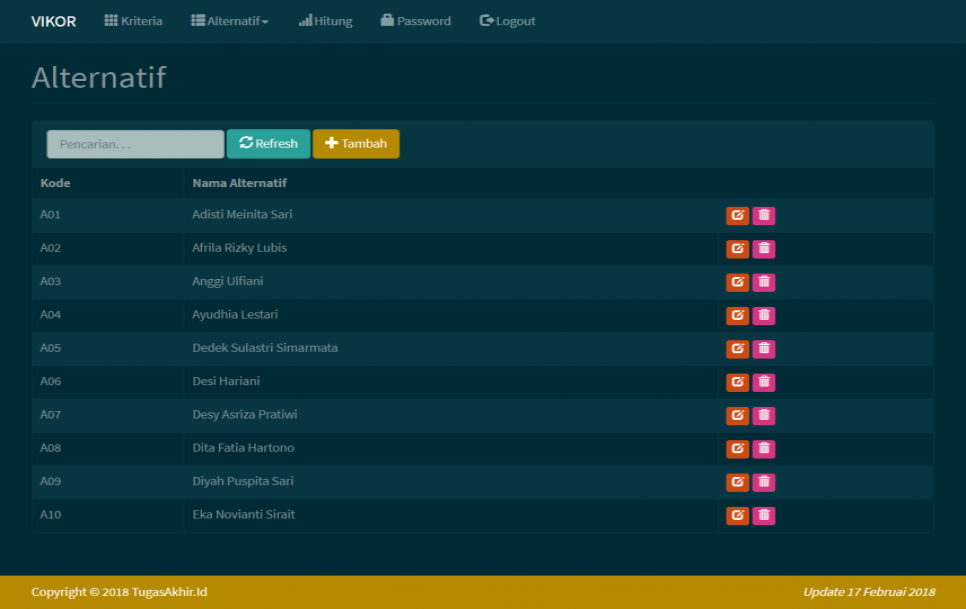Click Logout in the navbar

click(x=507, y=21)
